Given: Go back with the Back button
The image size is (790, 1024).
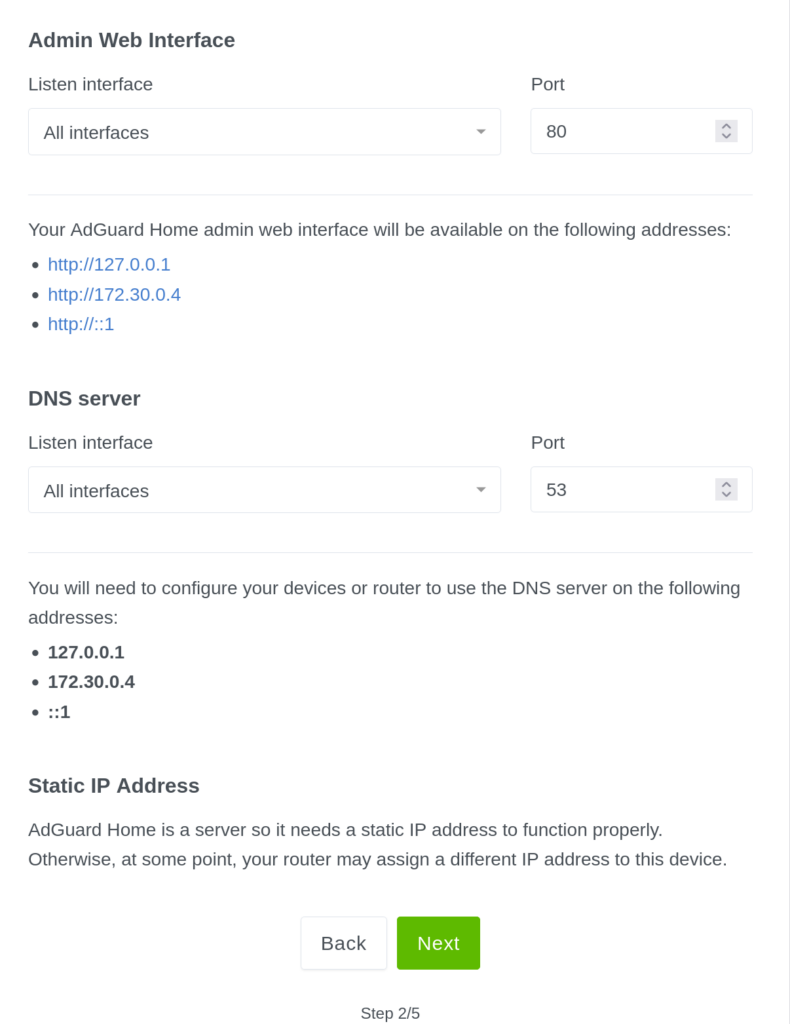Looking at the screenshot, I should pos(343,943).
